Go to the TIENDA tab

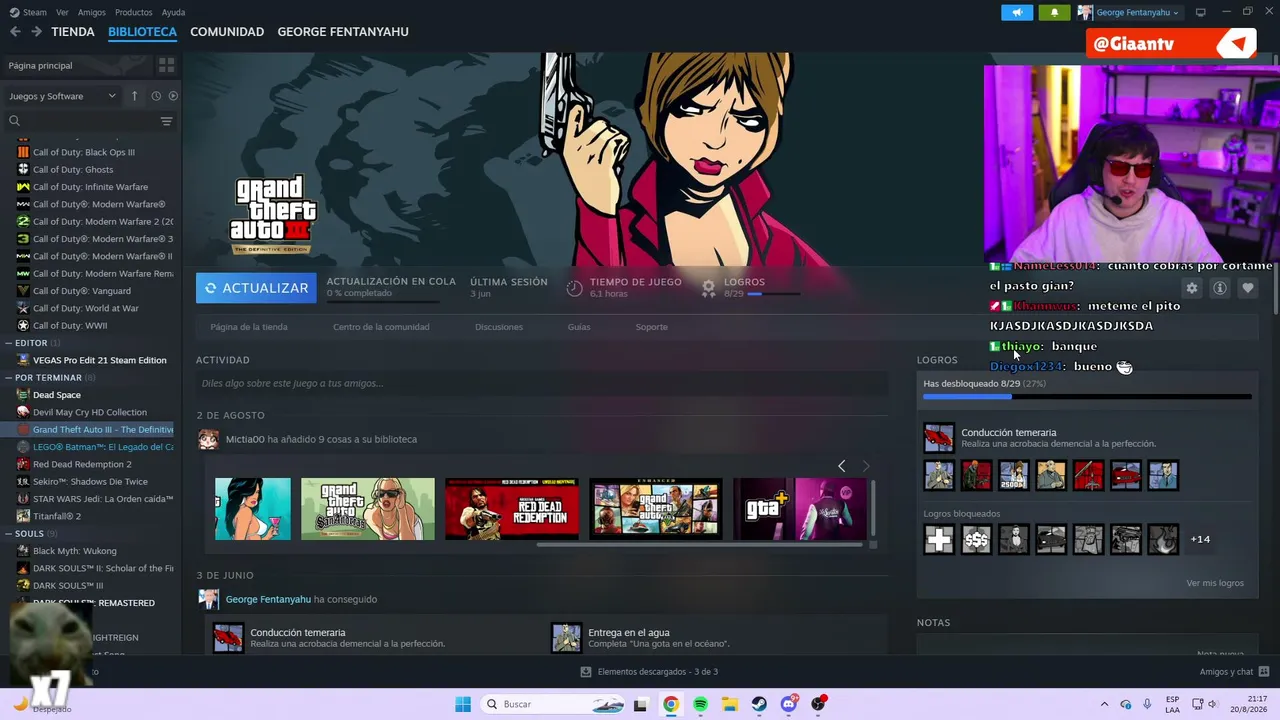point(73,32)
